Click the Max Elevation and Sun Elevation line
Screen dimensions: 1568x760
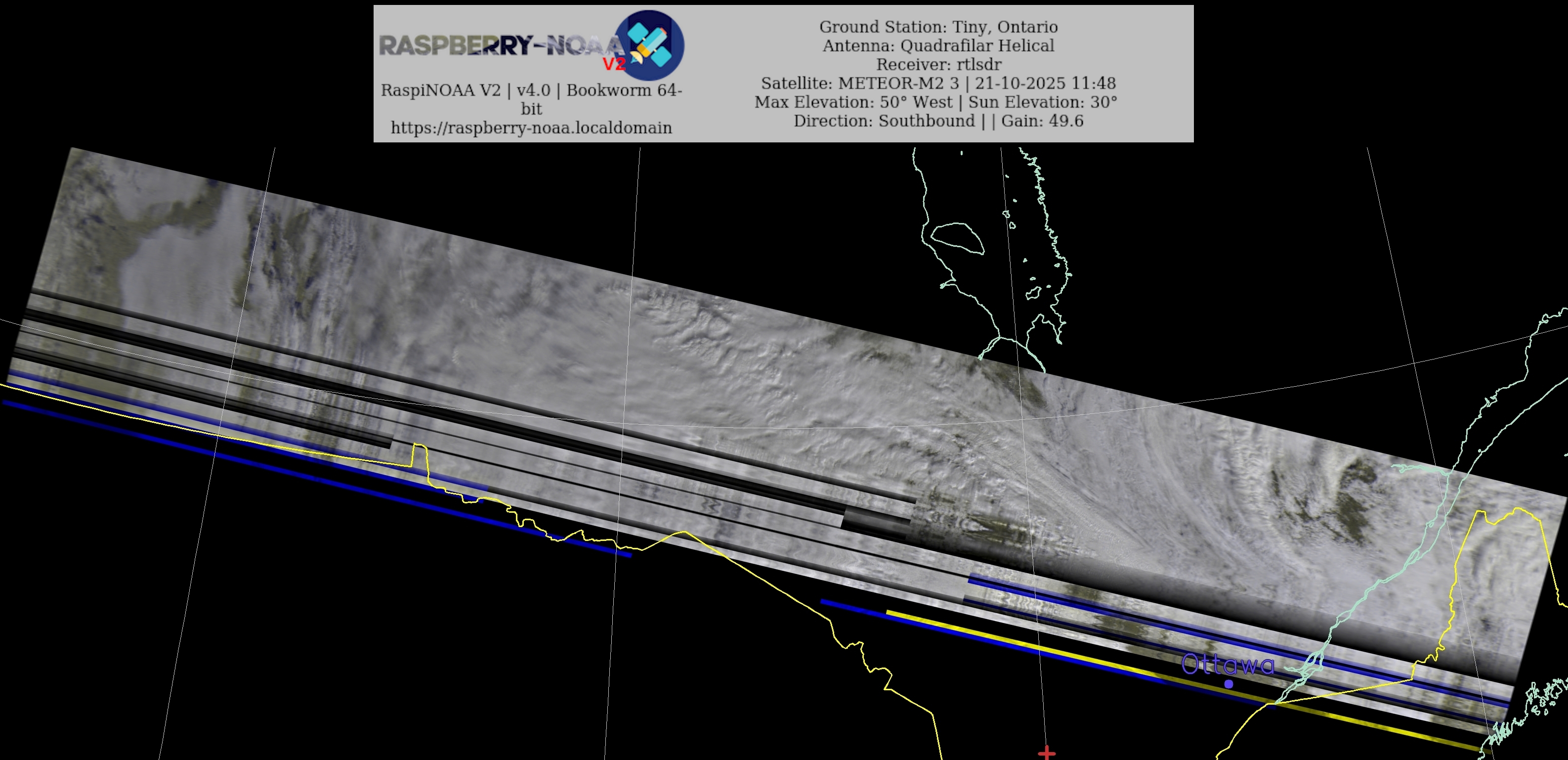click(x=935, y=102)
